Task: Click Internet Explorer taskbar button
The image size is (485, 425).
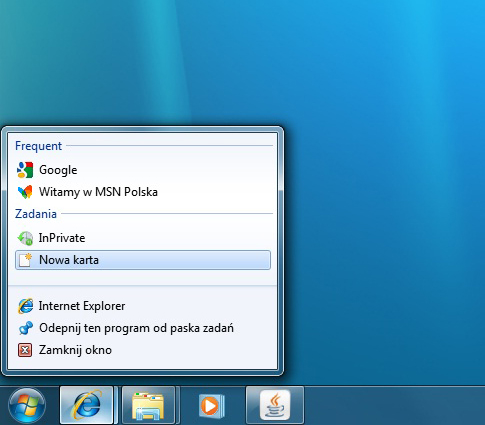Action: (x=86, y=405)
